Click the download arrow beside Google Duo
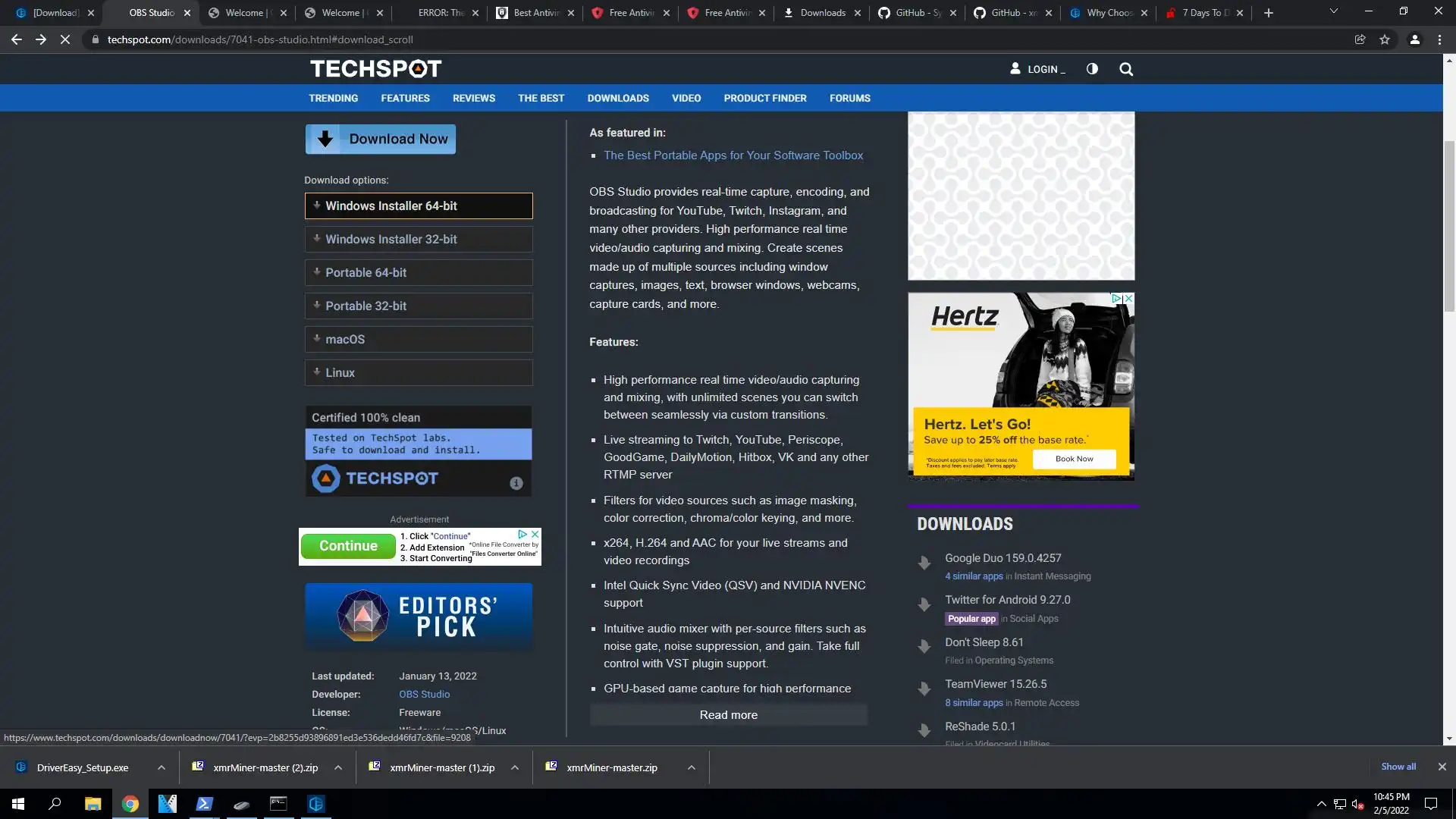 (924, 563)
